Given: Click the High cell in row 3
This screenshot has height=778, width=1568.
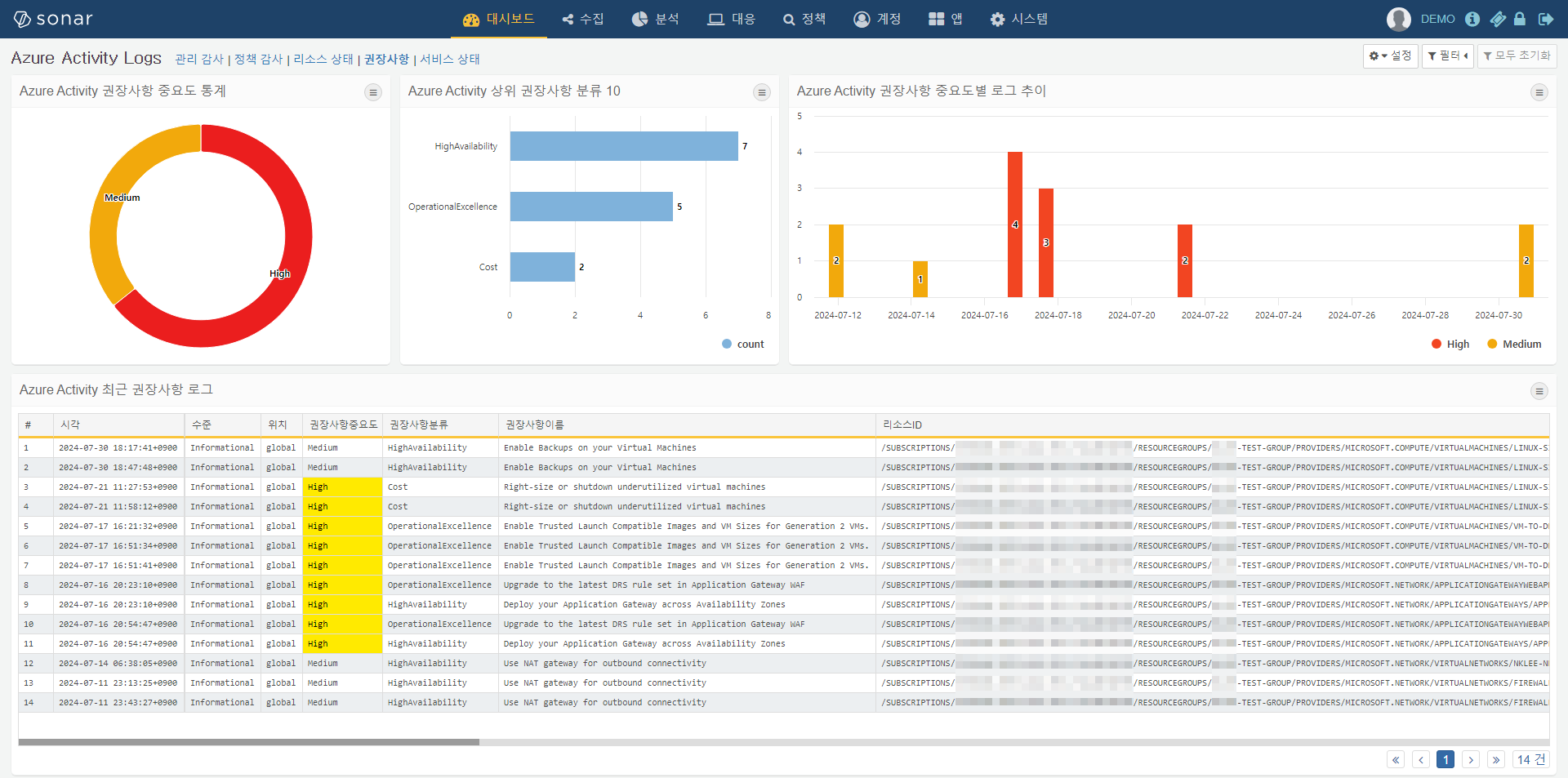Looking at the screenshot, I should point(342,487).
